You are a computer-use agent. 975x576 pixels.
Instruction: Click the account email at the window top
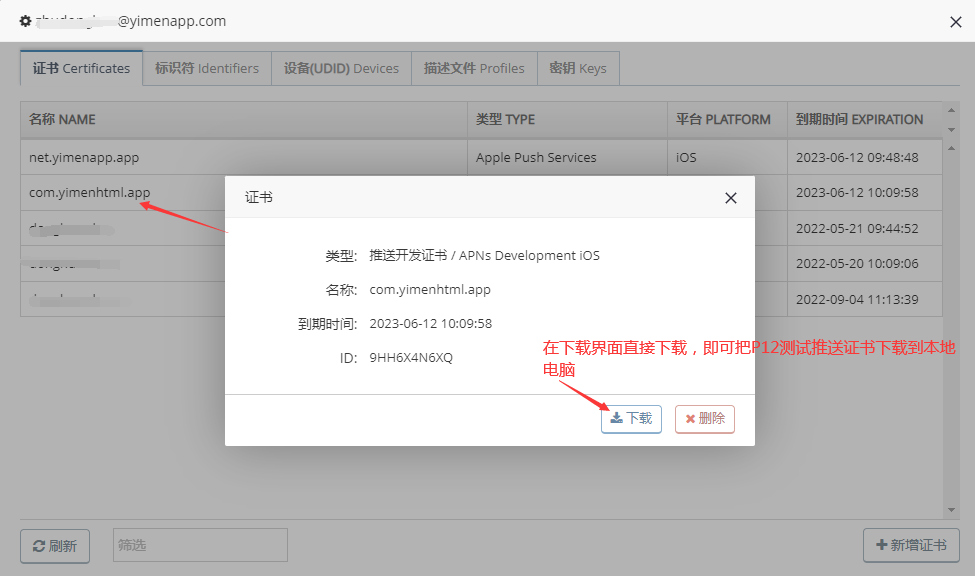pos(131,21)
